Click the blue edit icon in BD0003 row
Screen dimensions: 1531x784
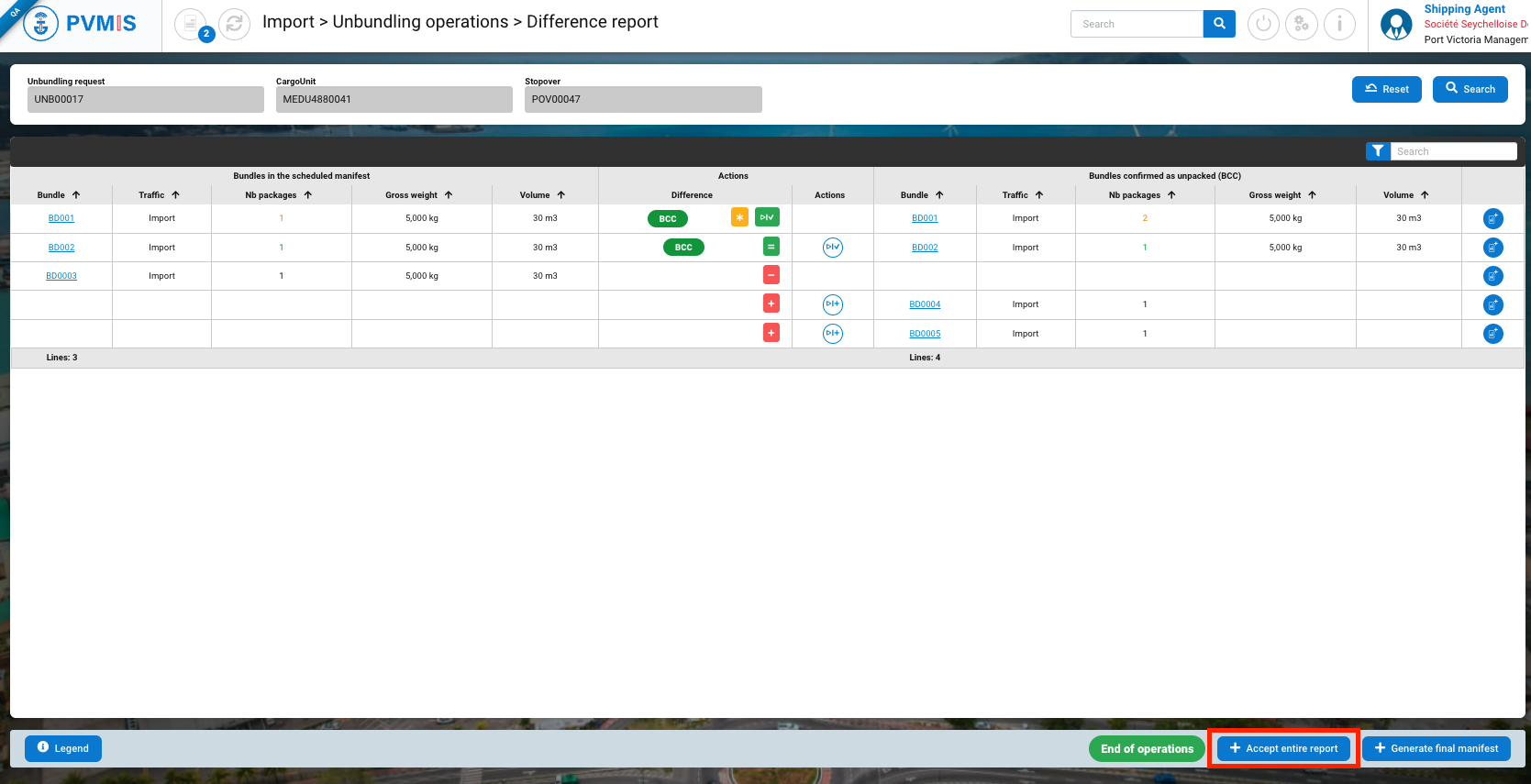tap(1492, 276)
